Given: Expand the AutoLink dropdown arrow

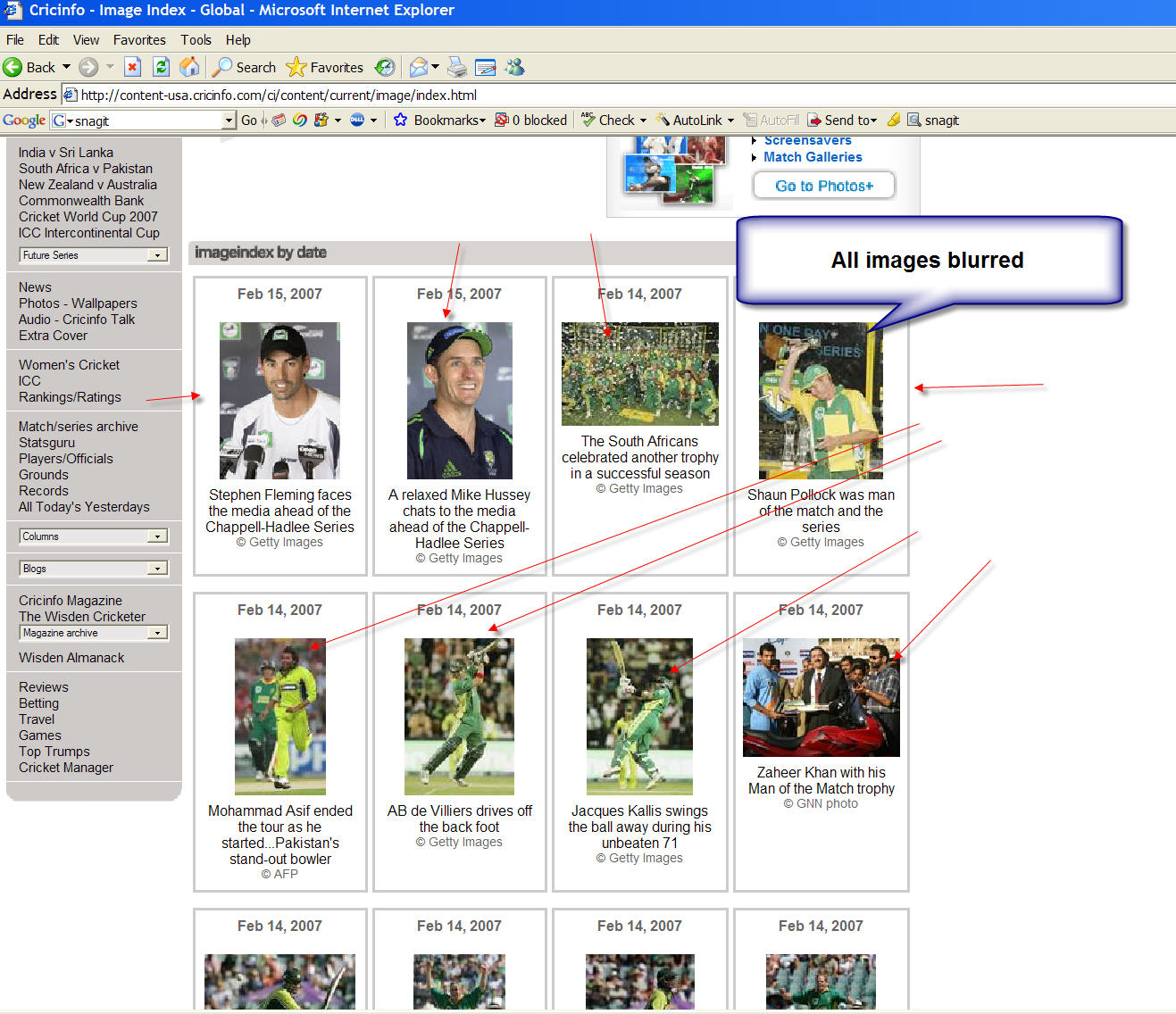Looking at the screenshot, I should coord(730,121).
